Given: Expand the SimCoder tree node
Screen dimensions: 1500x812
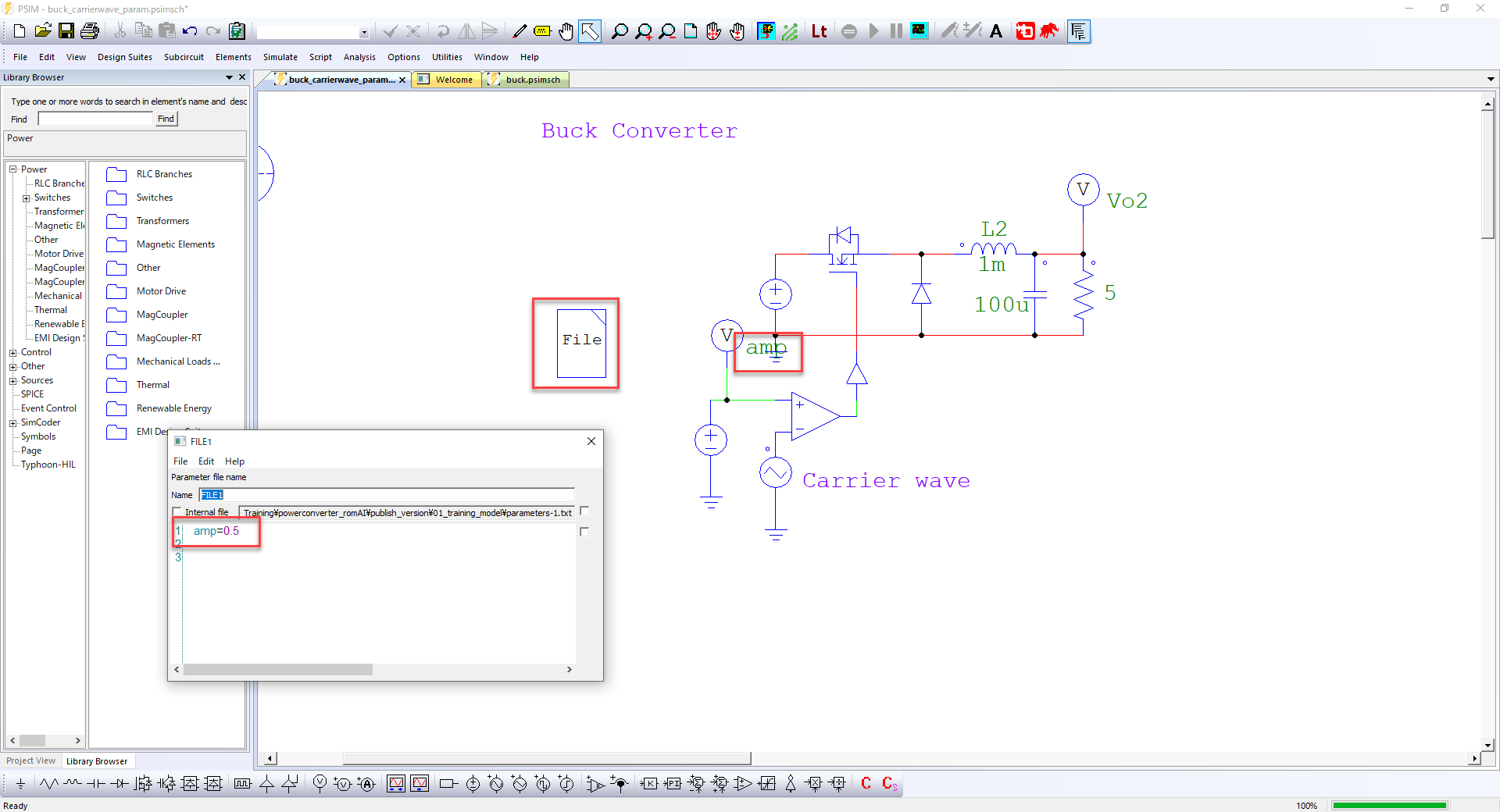Looking at the screenshot, I should click(x=12, y=423).
